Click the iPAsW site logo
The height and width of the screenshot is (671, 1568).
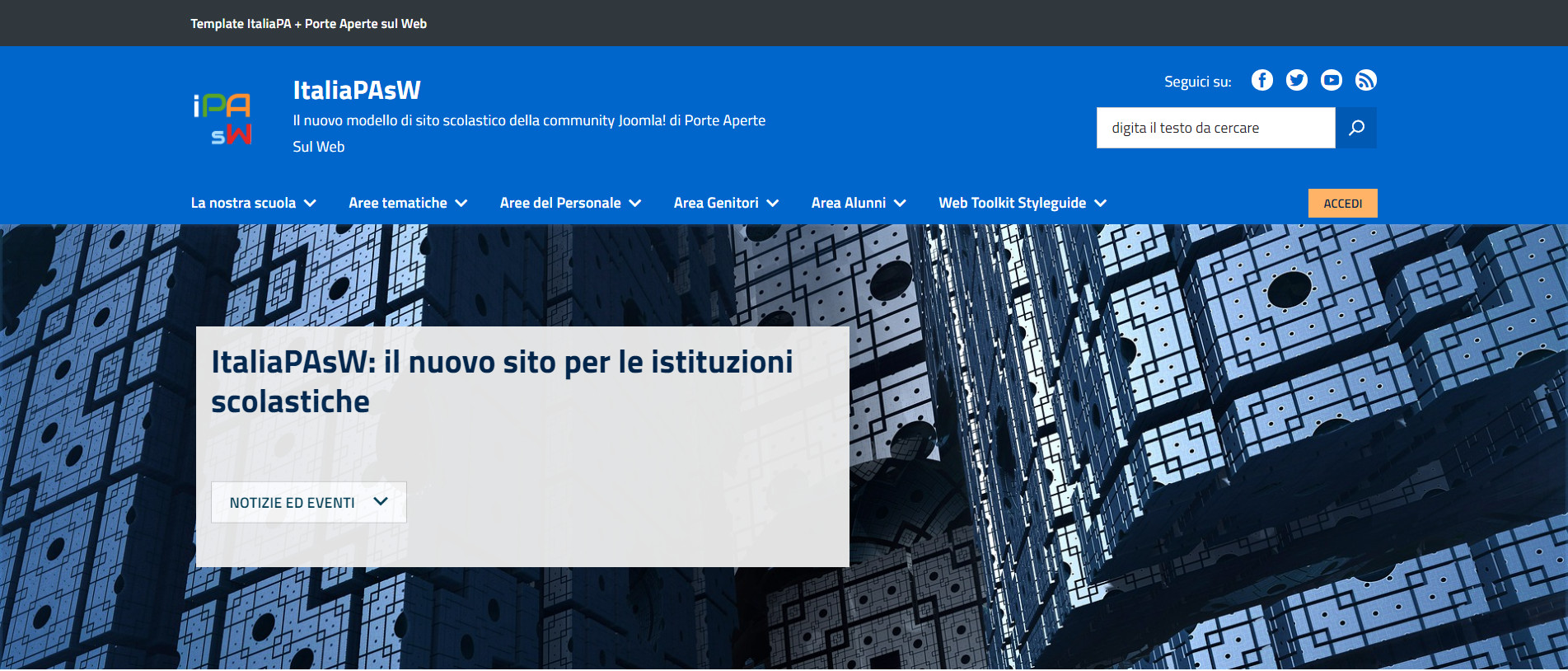tap(222, 119)
